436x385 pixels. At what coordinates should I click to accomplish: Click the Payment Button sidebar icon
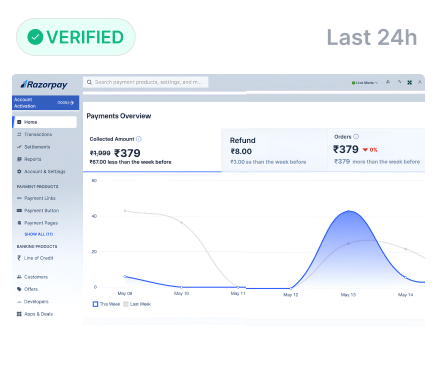19,211
